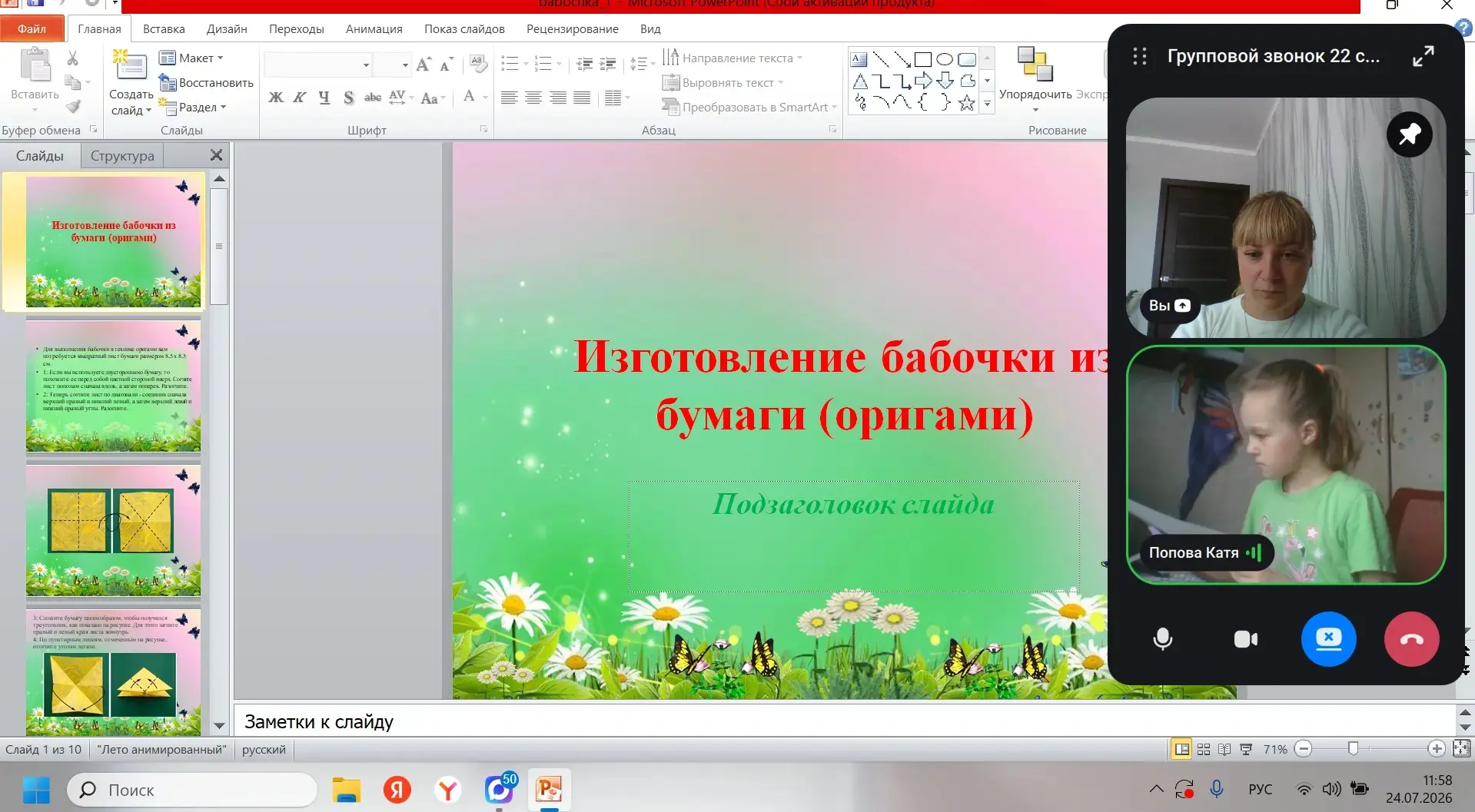Select the star shape in shapes gallery

967,103
